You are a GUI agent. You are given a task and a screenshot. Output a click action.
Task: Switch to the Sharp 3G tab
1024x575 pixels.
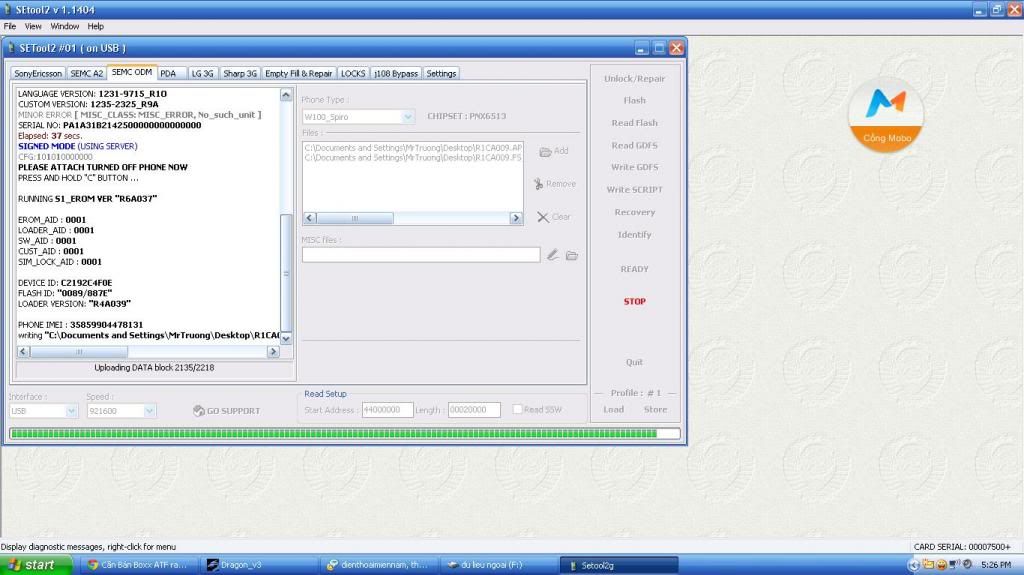click(240, 74)
